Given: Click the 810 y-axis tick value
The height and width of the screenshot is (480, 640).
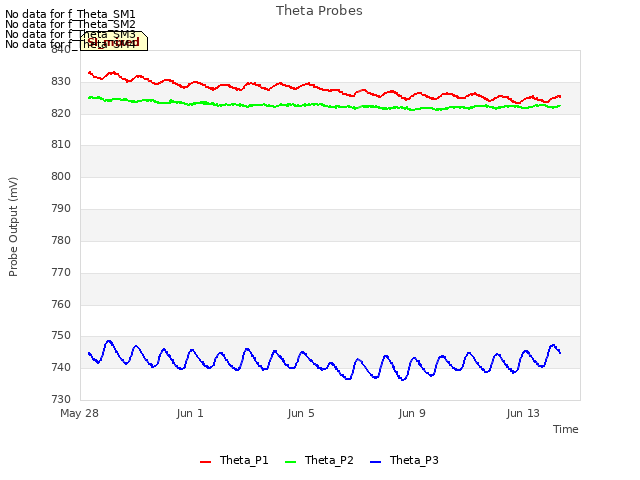Looking at the screenshot, I should [x=61, y=144].
